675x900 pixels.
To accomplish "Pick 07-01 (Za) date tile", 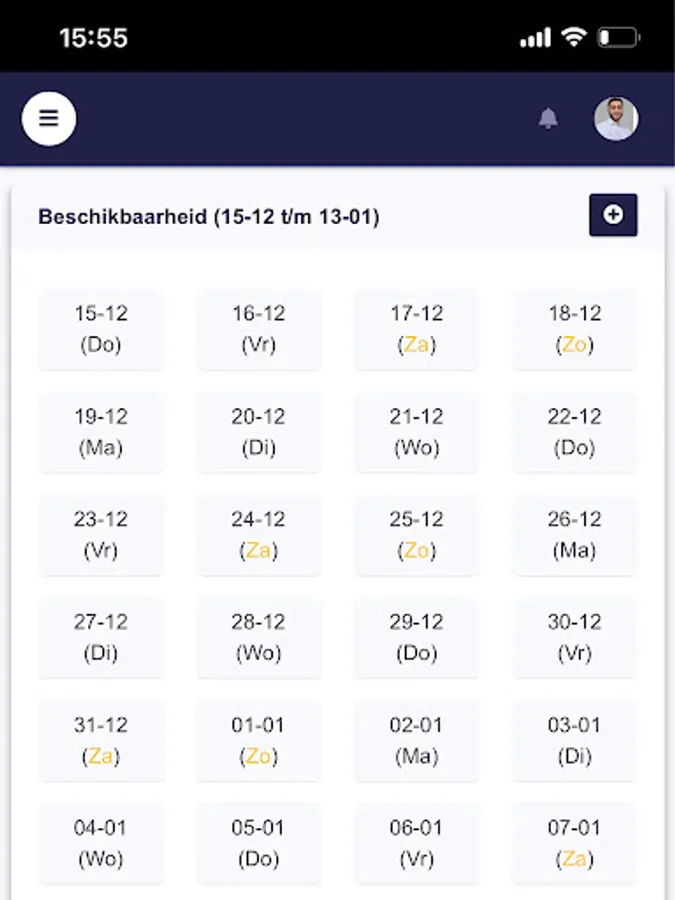I will pyautogui.click(x=574, y=844).
